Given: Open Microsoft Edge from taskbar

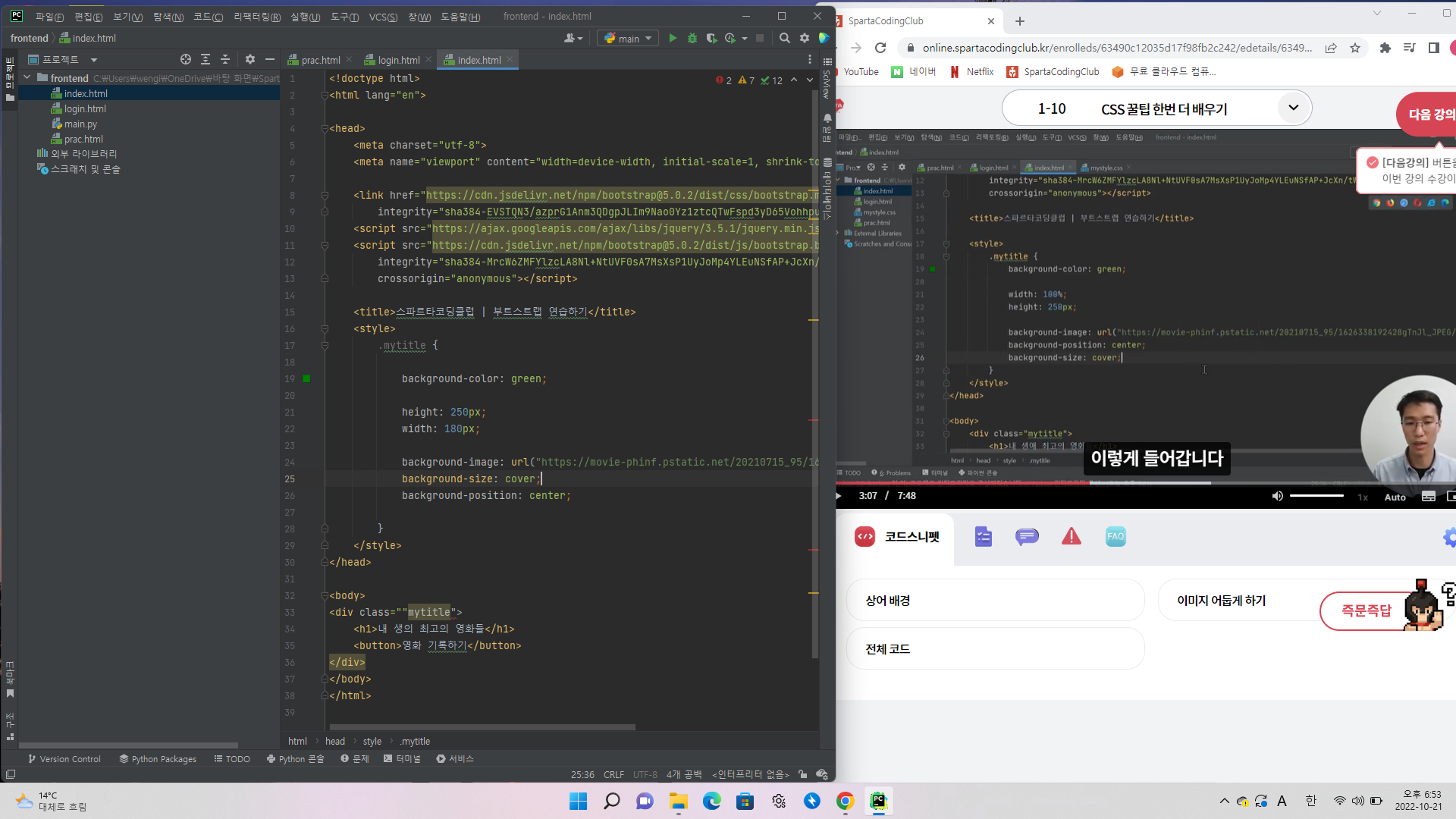Looking at the screenshot, I should (x=711, y=801).
